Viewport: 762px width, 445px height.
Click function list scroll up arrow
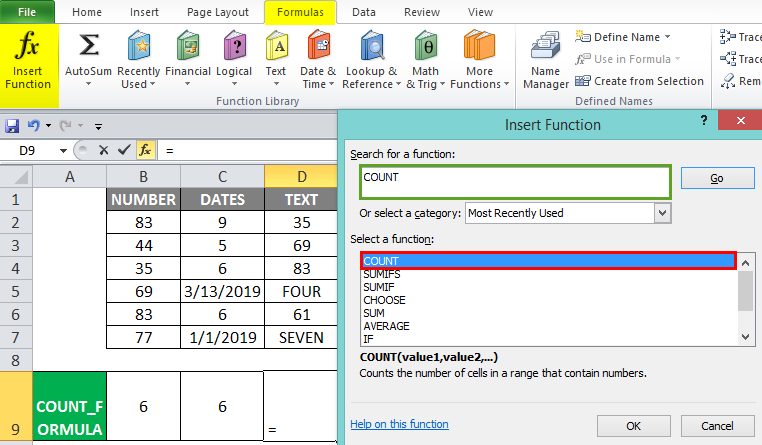745,263
